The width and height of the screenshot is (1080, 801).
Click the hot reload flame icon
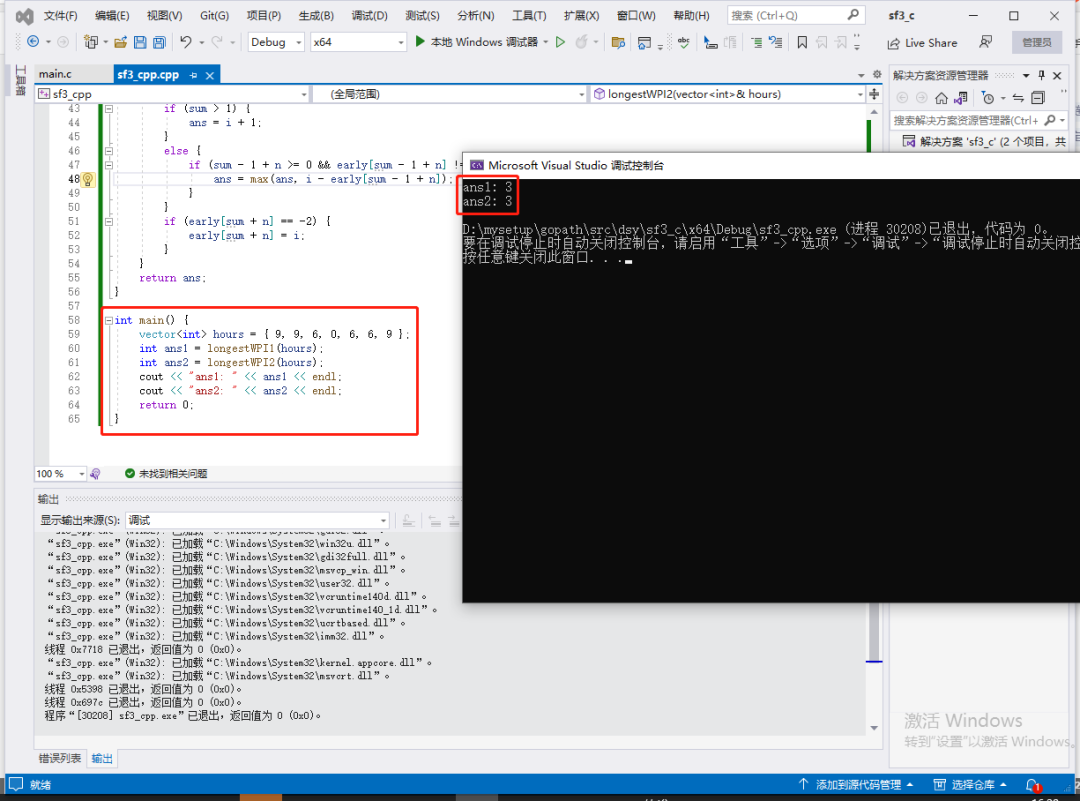coord(582,42)
